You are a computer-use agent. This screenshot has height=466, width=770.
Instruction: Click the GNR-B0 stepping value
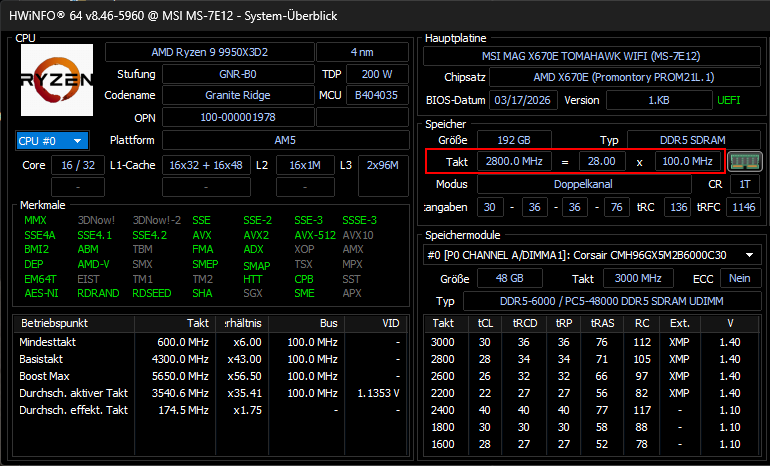[x=238, y=74]
